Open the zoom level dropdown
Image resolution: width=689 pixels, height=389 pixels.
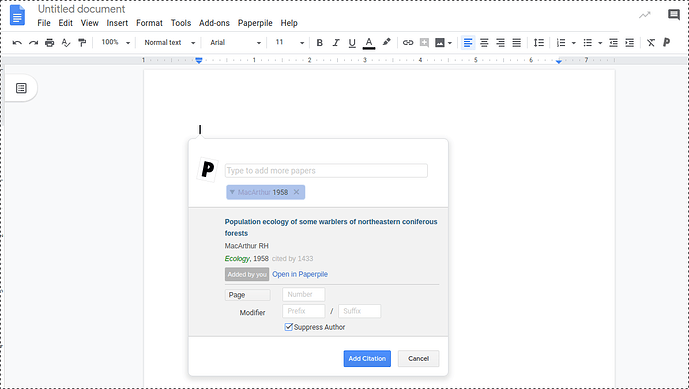(x=116, y=43)
